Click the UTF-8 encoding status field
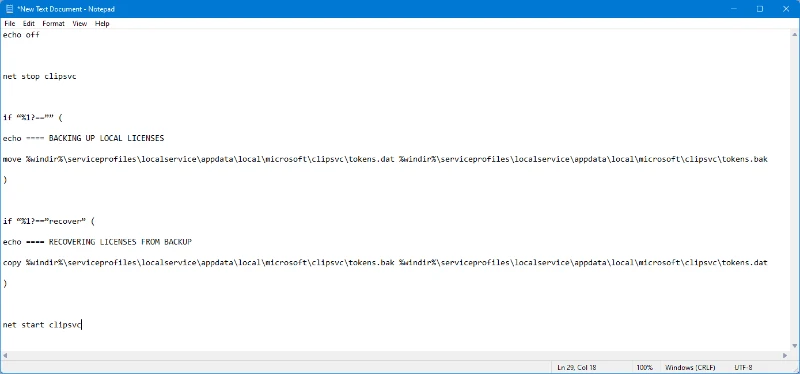This screenshot has width=800, height=374. [743, 367]
